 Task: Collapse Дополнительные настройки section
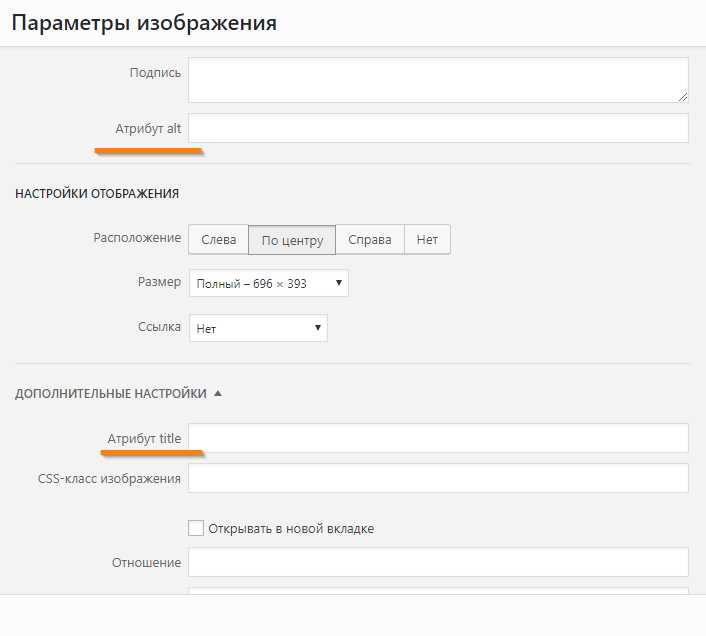(118, 393)
